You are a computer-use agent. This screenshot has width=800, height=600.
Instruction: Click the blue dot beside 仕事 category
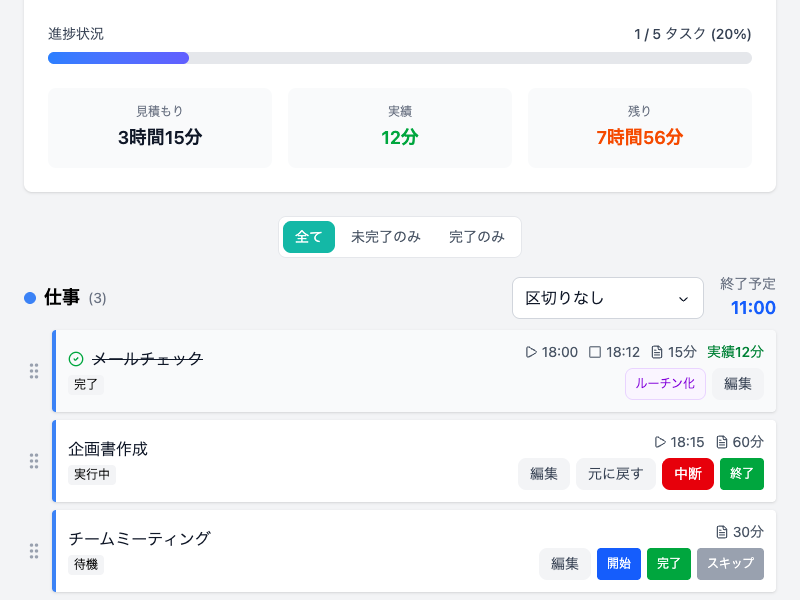[29, 297]
